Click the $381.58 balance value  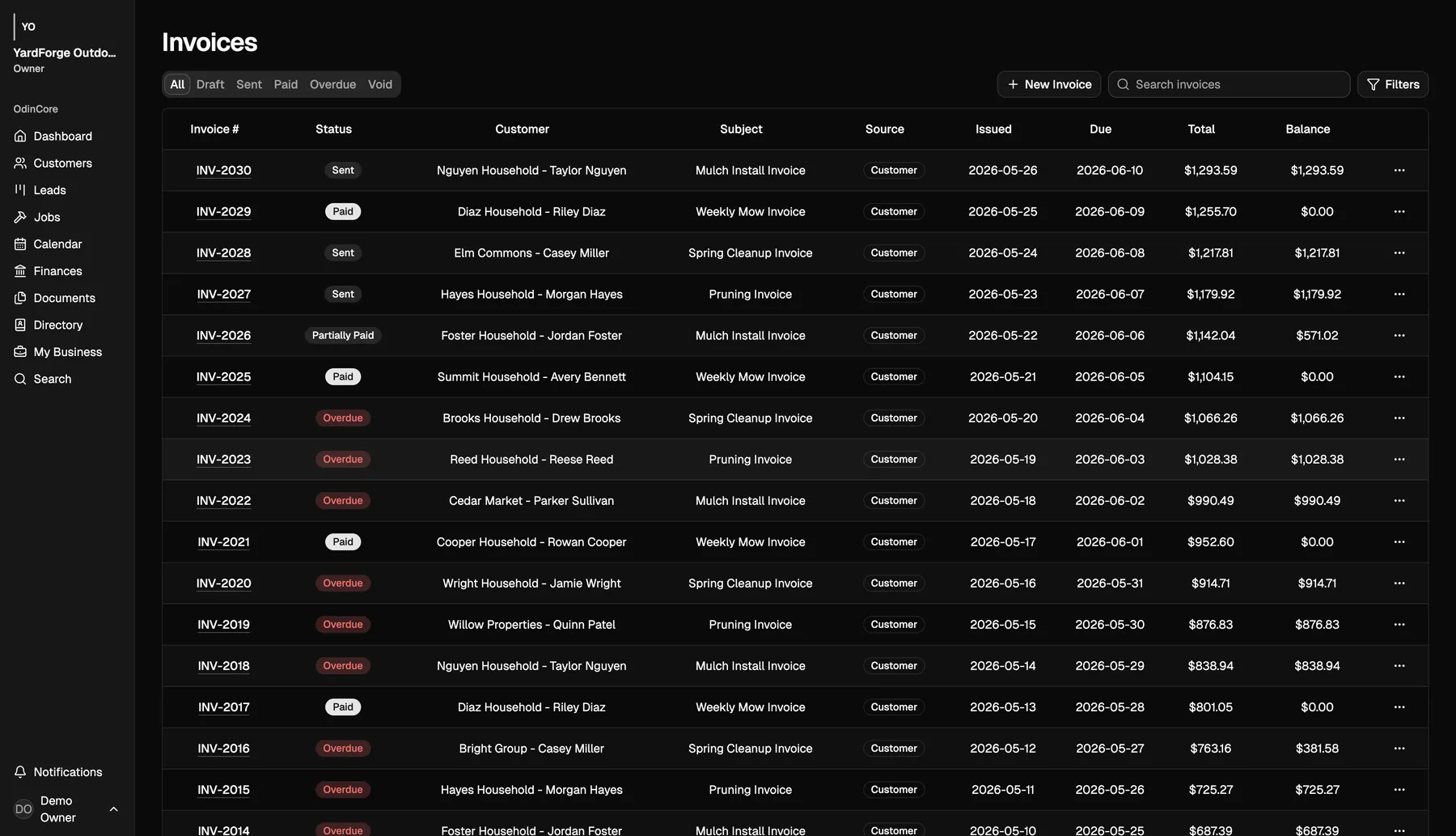tap(1317, 748)
